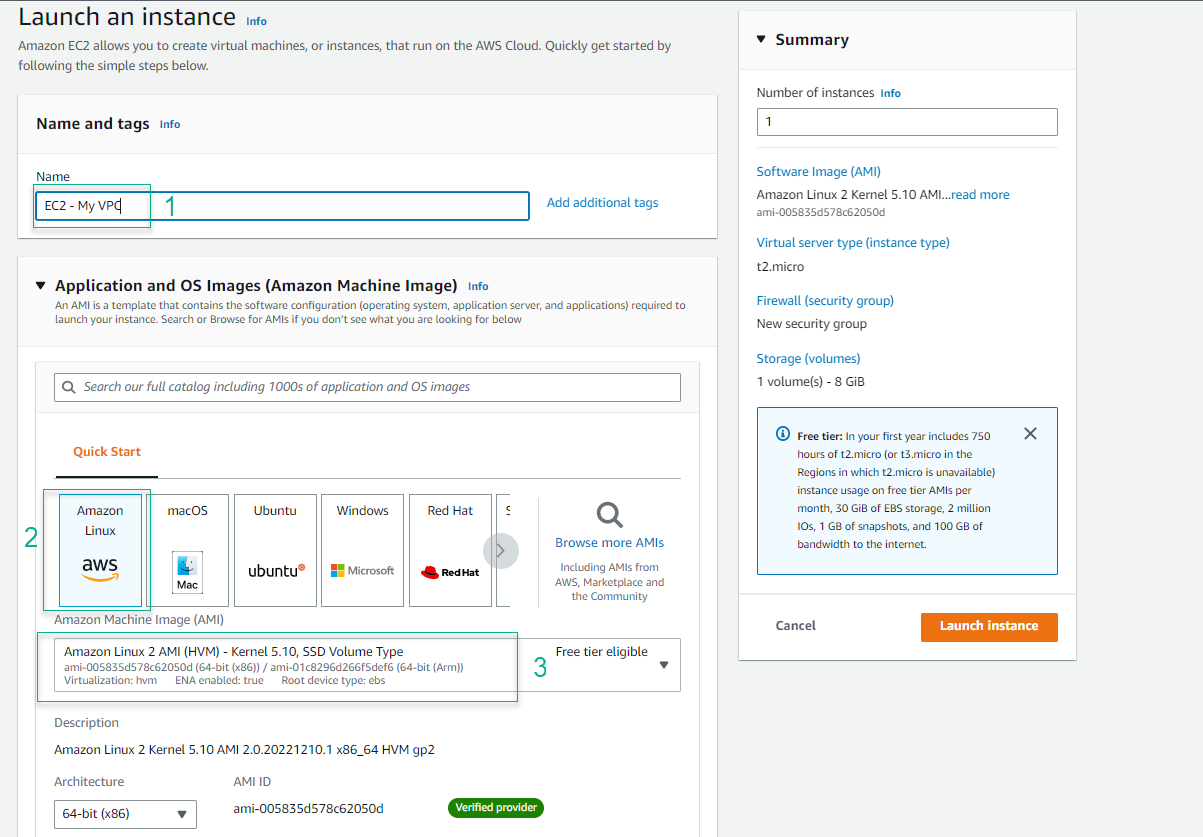Click the t2.micro instance type text

(x=780, y=267)
